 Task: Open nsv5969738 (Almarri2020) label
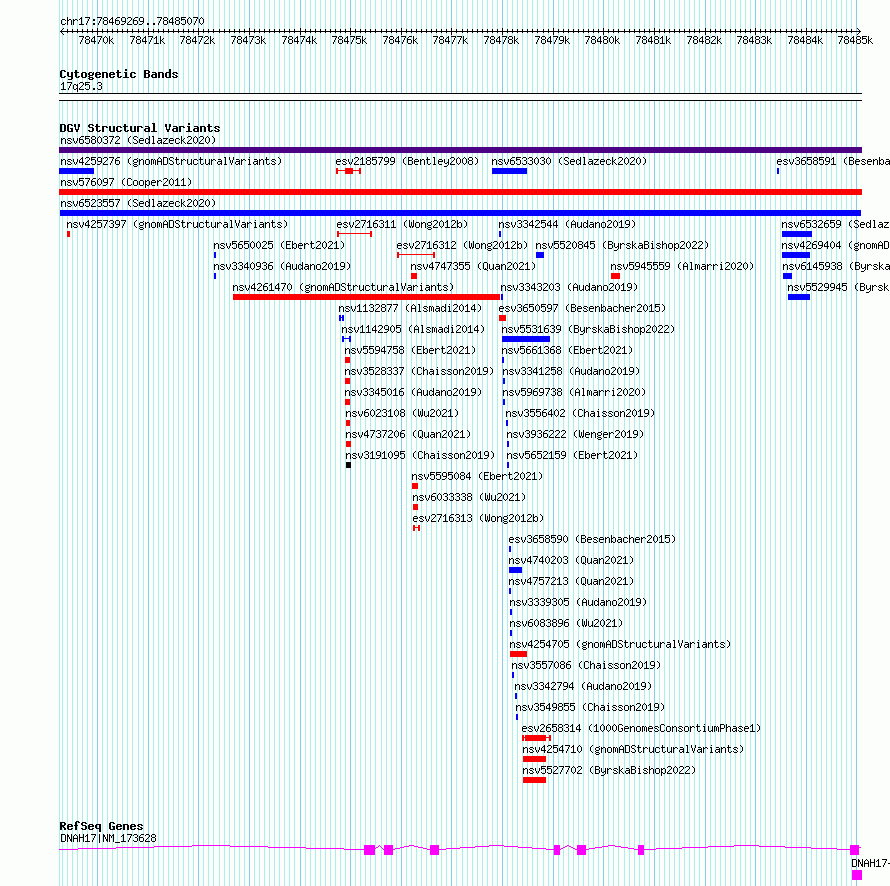pyautogui.click(x=574, y=392)
